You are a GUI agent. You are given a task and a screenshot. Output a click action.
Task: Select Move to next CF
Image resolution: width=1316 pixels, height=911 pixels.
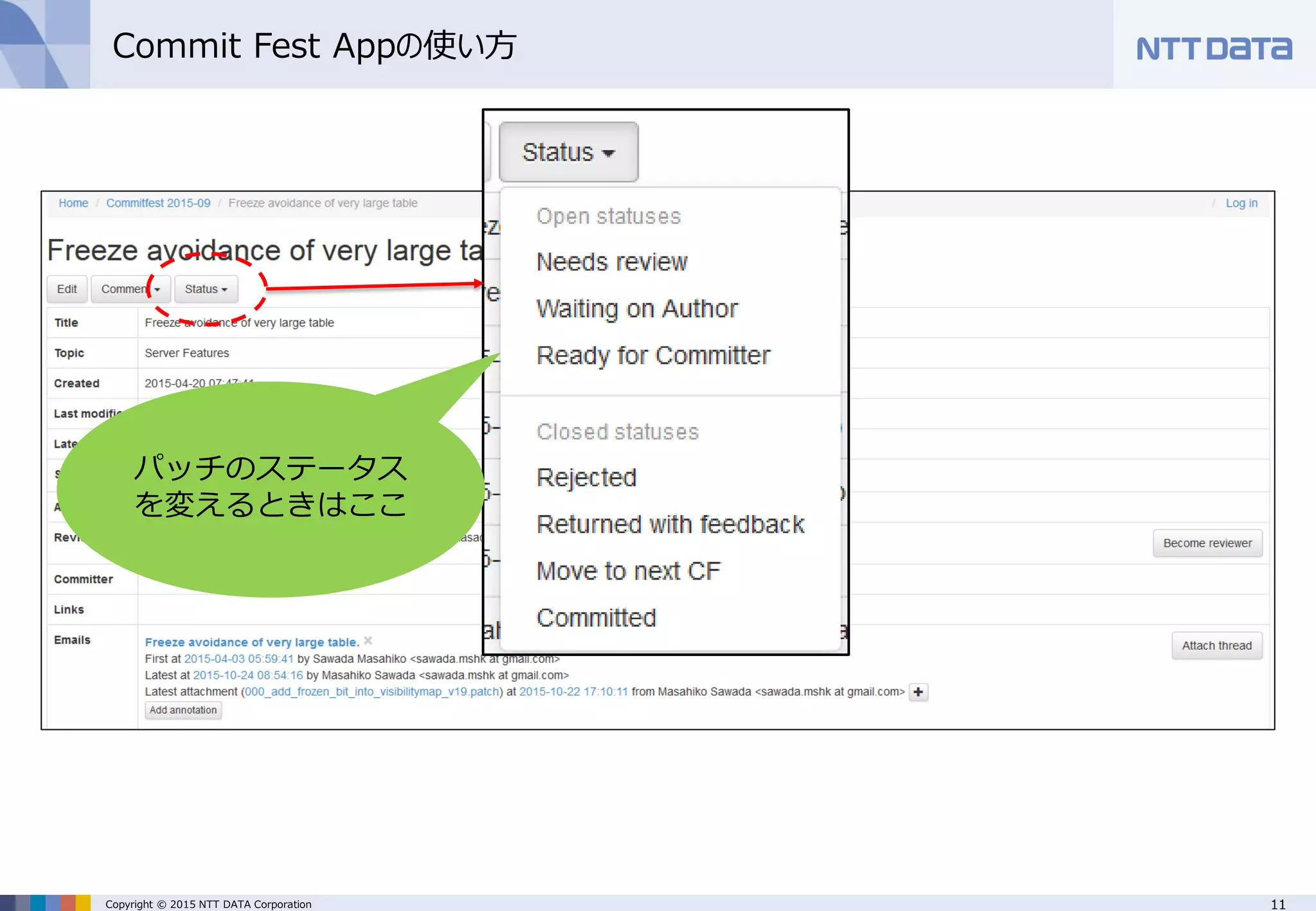628,571
